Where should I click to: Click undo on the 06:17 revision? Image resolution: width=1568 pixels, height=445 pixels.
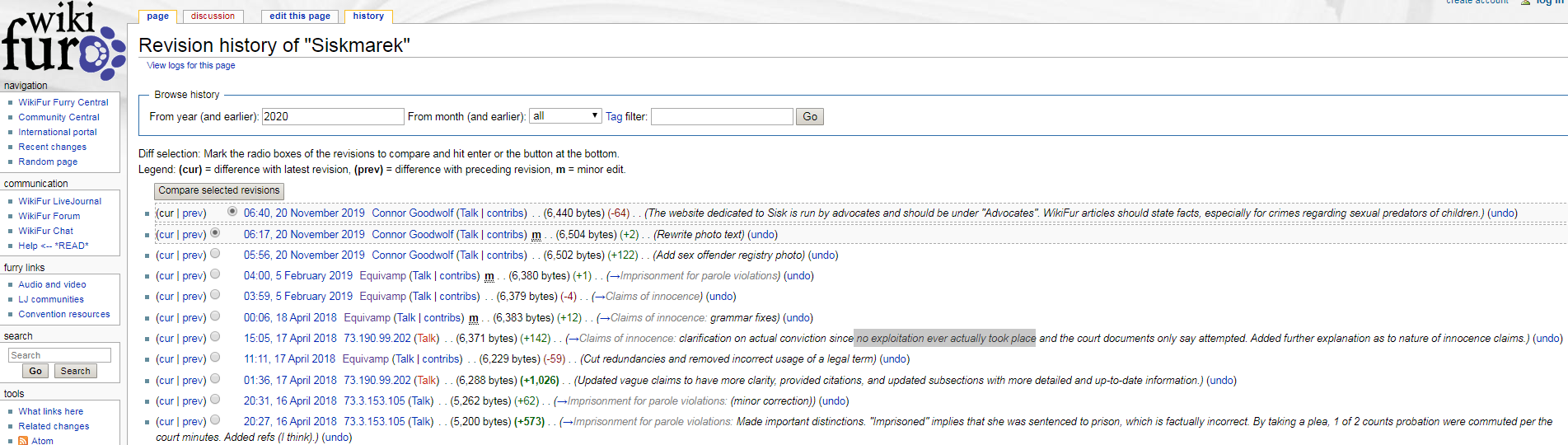pyautogui.click(x=762, y=234)
